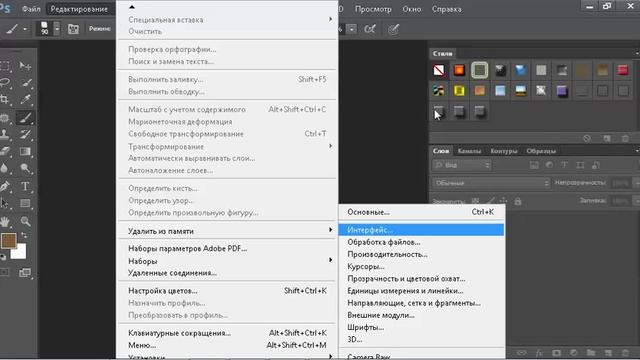Open the blend mode dropdown Обычные
Image resolution: width=640 pixels, height=360 pixels.
click(491, 183)
